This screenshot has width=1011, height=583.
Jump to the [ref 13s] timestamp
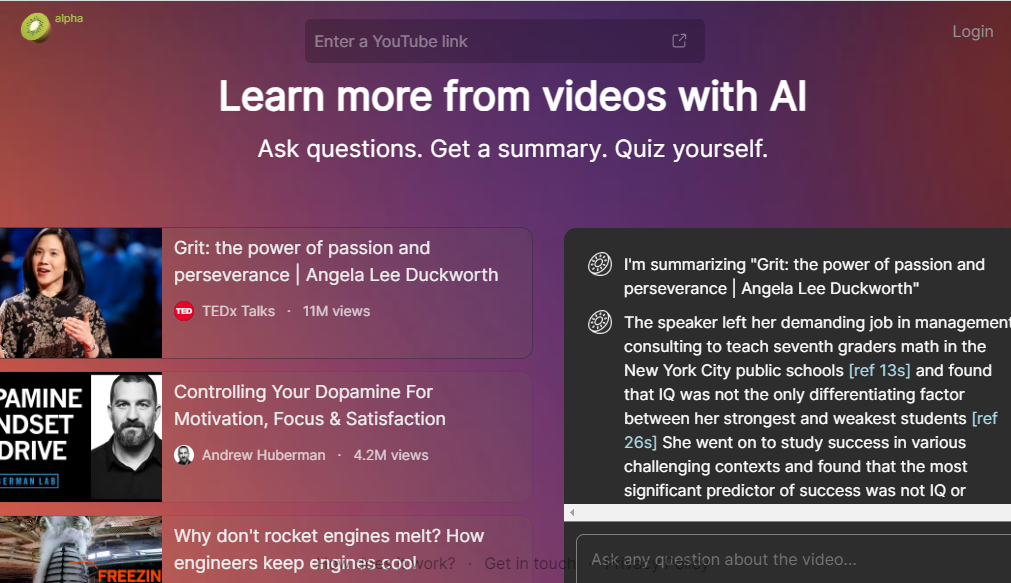click(x=880, y=371)
